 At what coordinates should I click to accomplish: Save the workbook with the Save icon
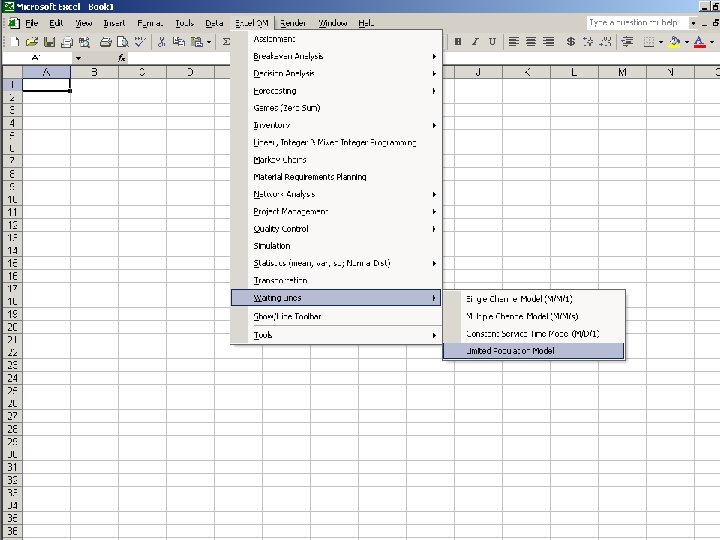point(49,42)
